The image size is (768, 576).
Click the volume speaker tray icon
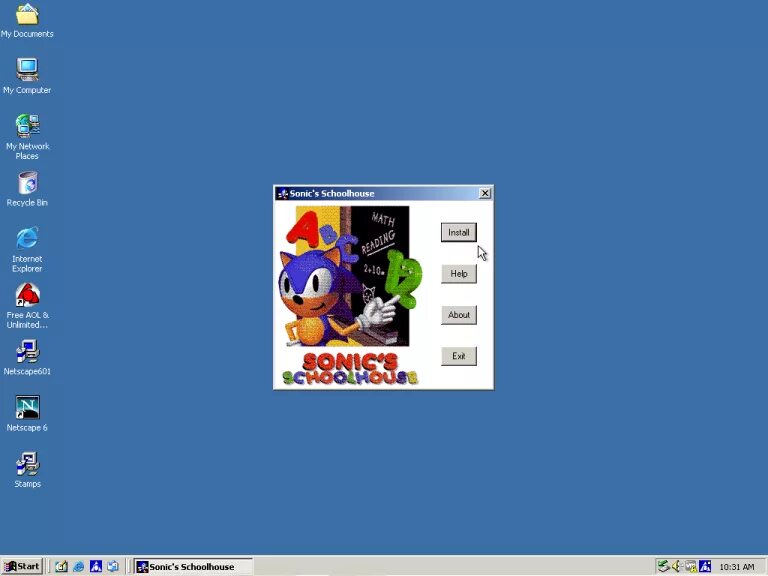676,567
